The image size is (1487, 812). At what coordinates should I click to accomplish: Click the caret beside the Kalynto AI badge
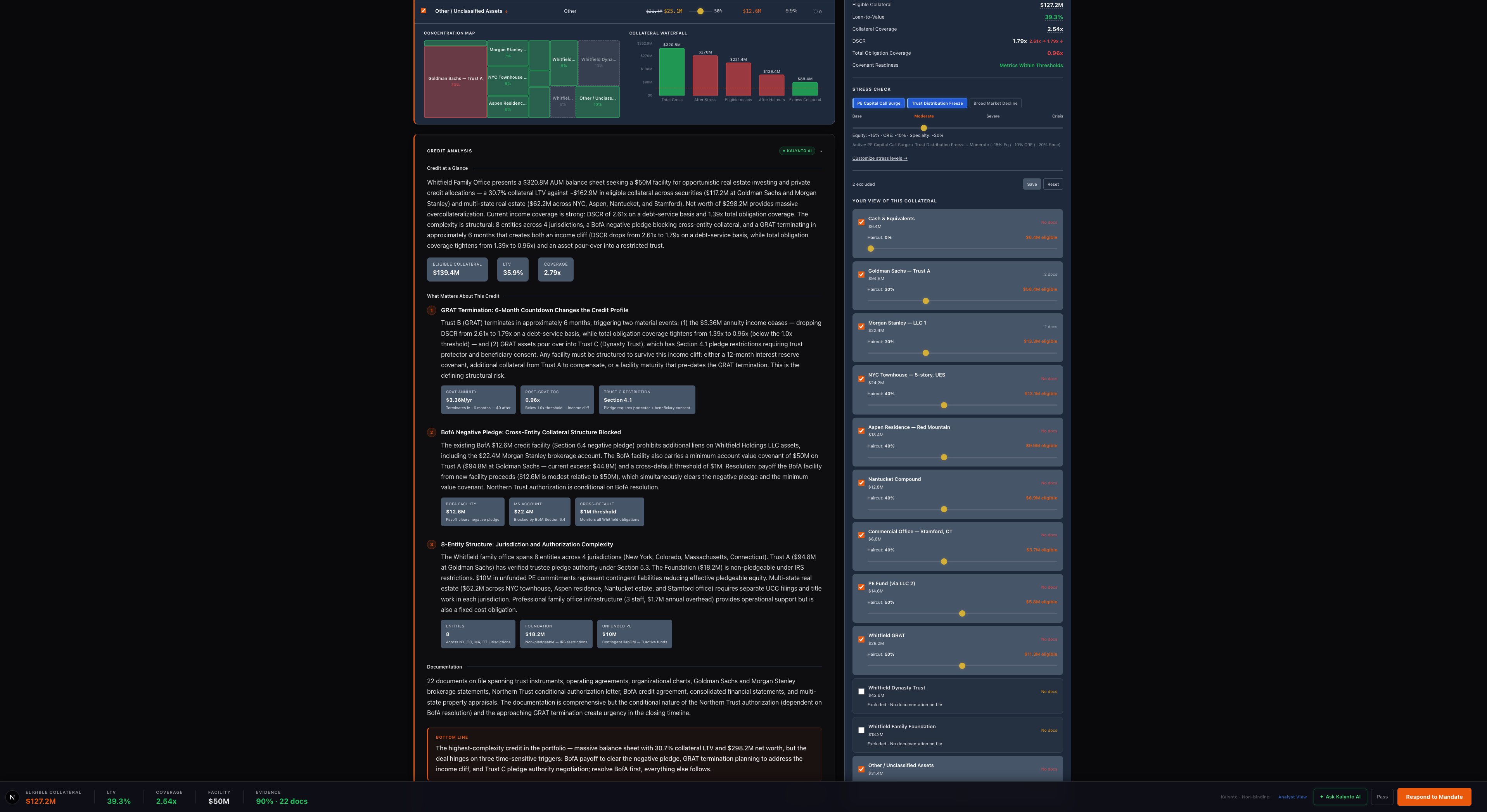tap(821, 151)
